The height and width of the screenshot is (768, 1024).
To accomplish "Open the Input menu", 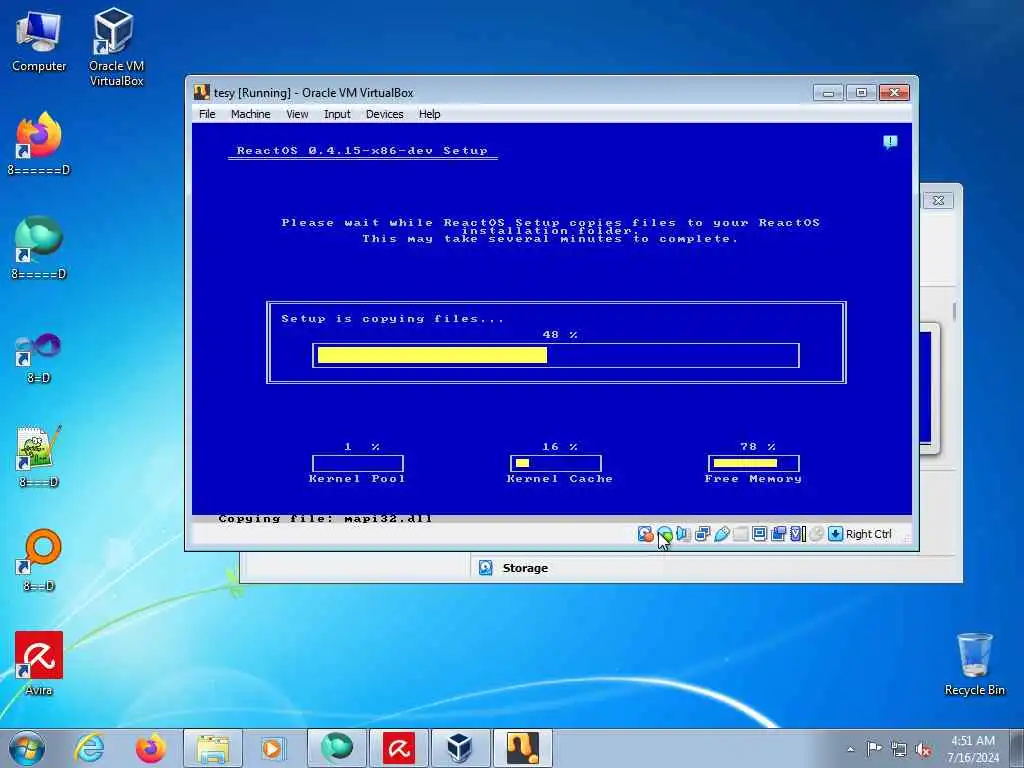I will [337, 114].
